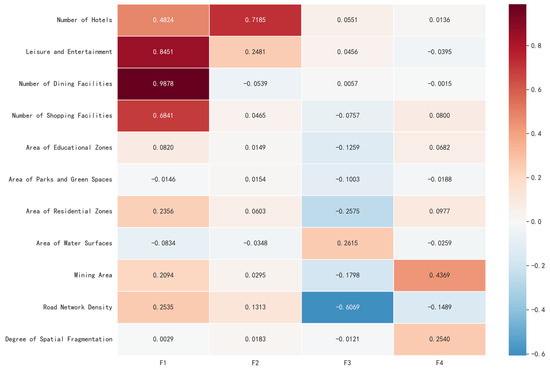550x370 pixels.
Task: Click the Area of Parks and Green Spaces label
Action: click(x=60, y=180)
